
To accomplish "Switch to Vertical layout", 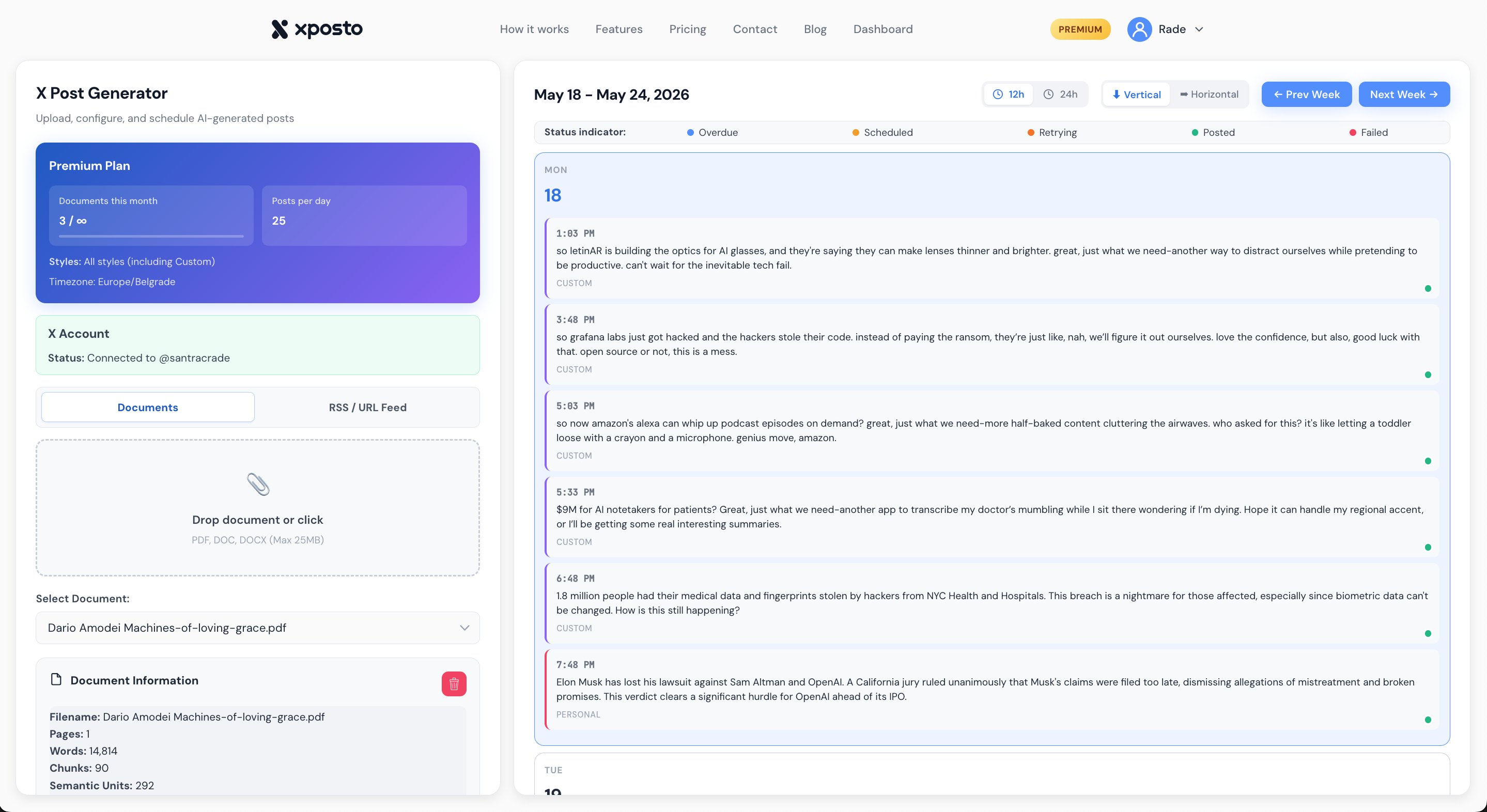I will 1136,94.
